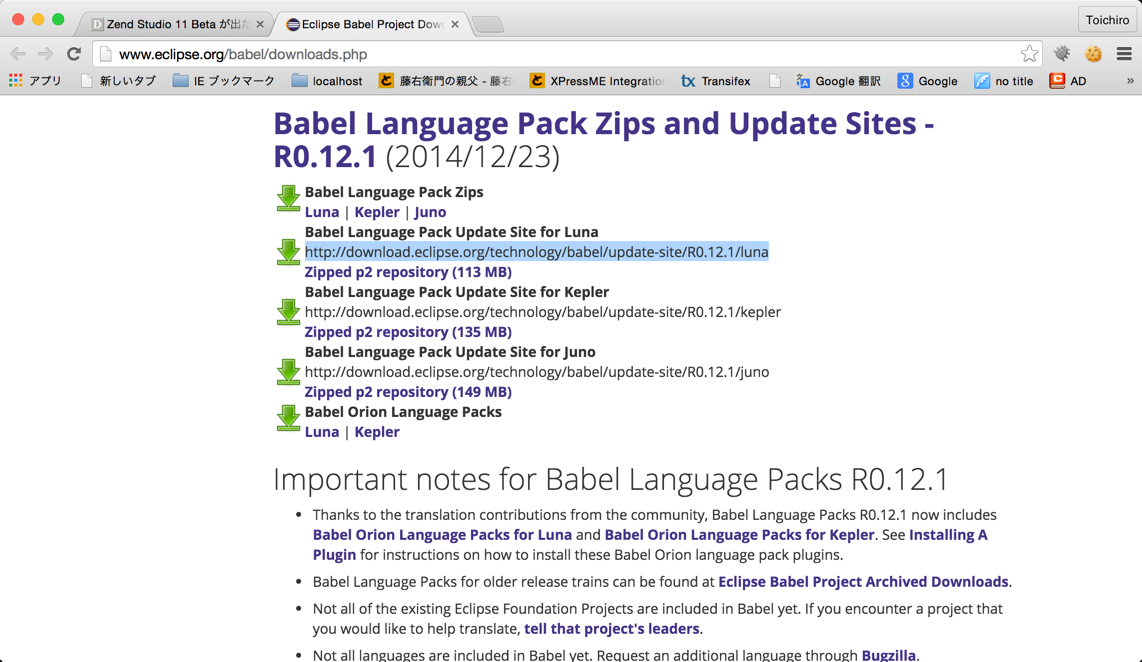
Task: Click the browser back arrow
Action: tap(18, 54)
